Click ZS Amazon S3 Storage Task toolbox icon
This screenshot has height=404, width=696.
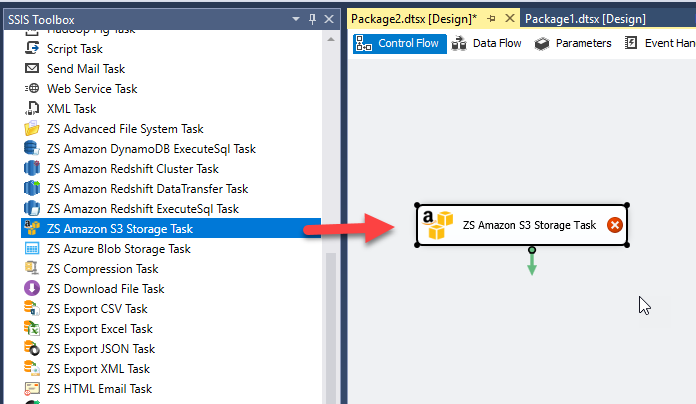[x=32, y=228]
